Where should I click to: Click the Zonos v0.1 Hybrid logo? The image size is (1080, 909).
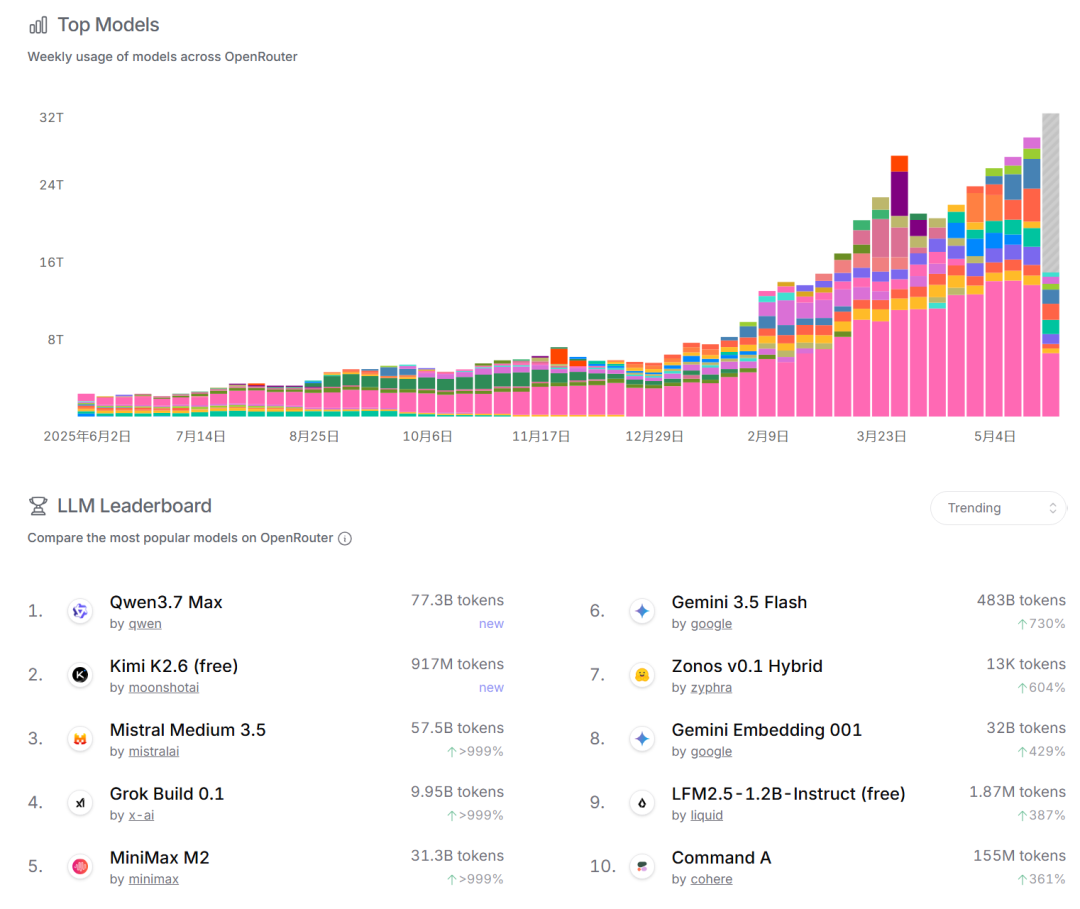(642, 675)
